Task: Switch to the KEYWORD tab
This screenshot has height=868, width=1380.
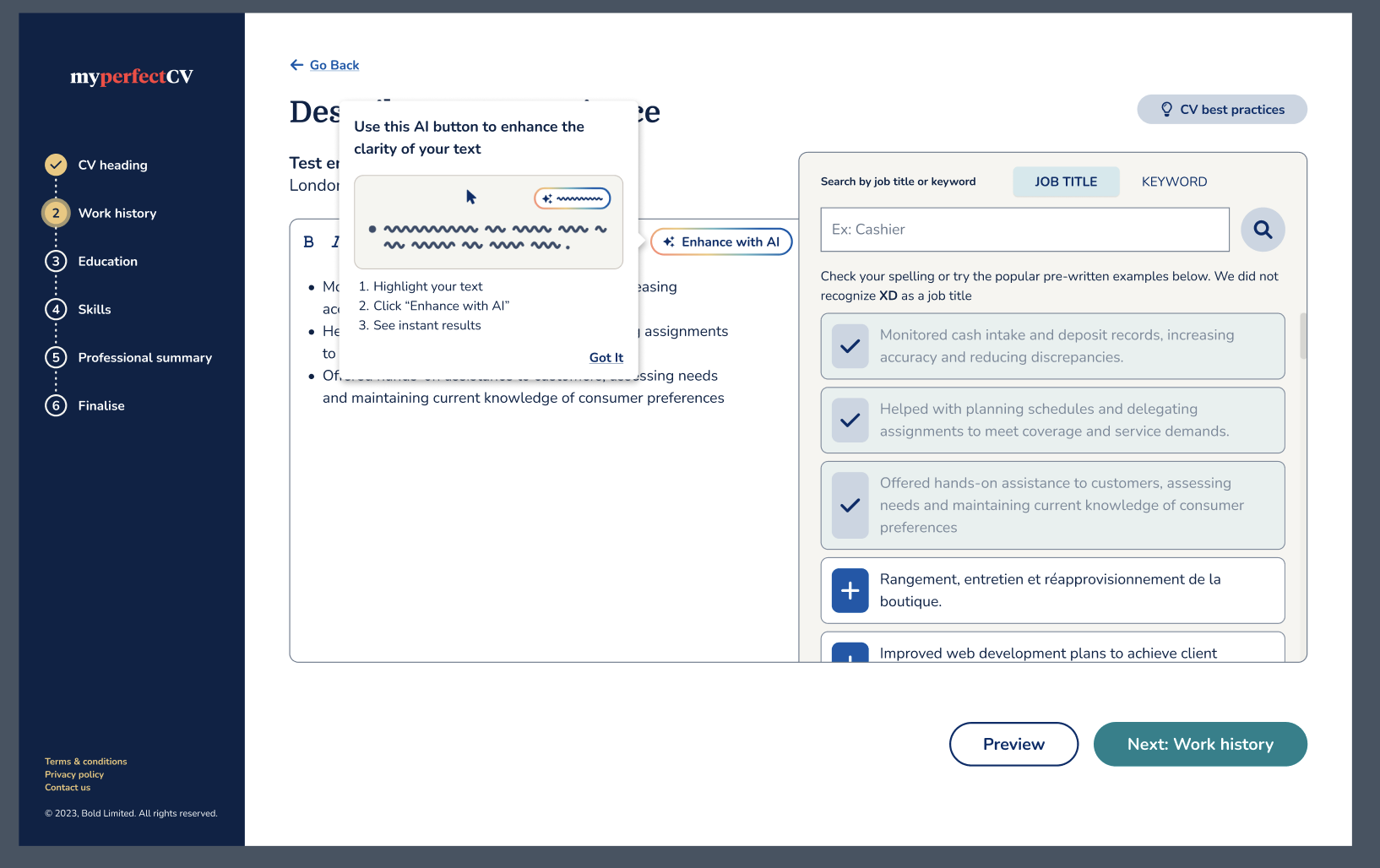Action: click(1174, 182)
